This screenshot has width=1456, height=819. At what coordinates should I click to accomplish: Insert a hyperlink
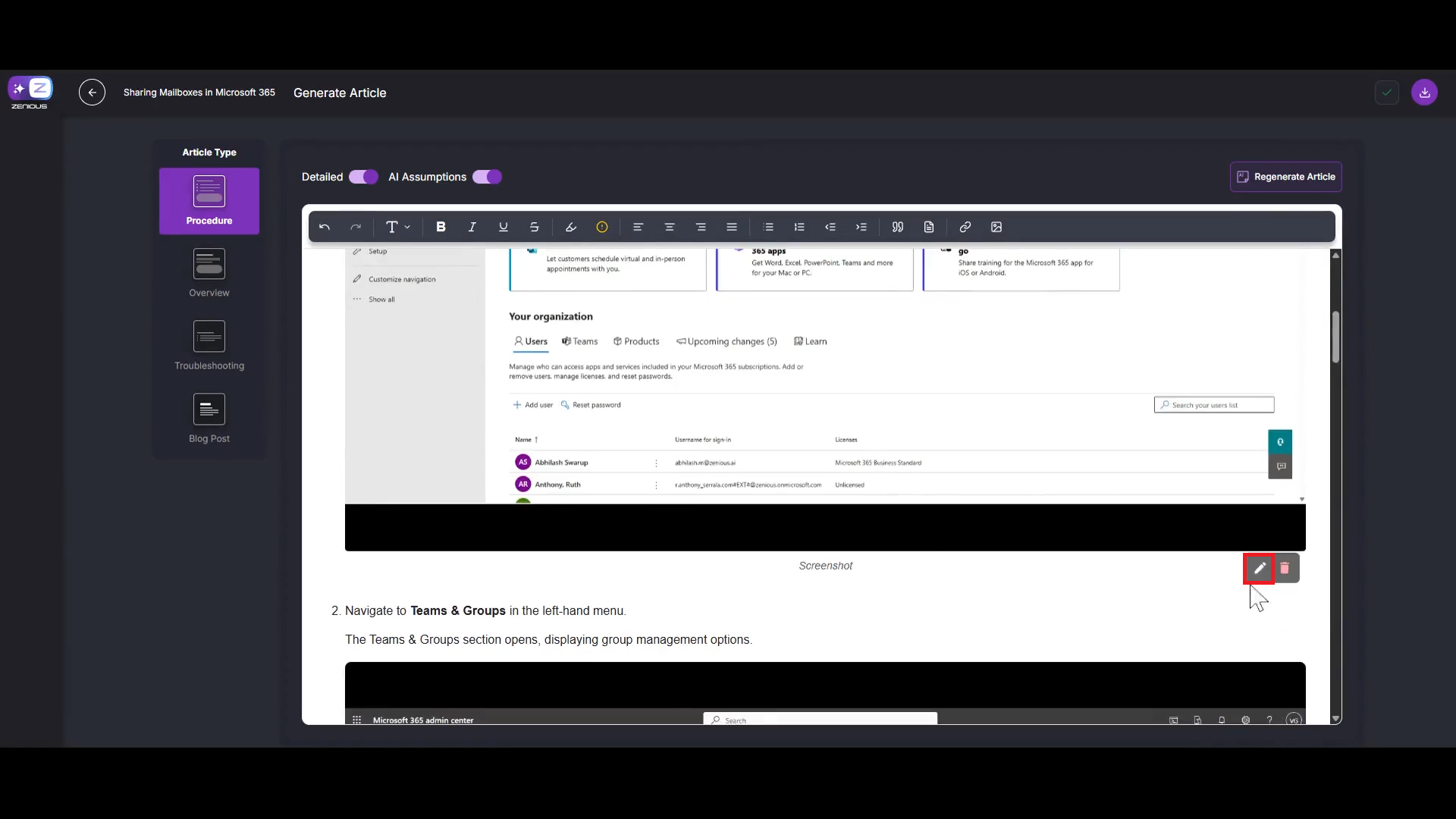coord(965,227)
